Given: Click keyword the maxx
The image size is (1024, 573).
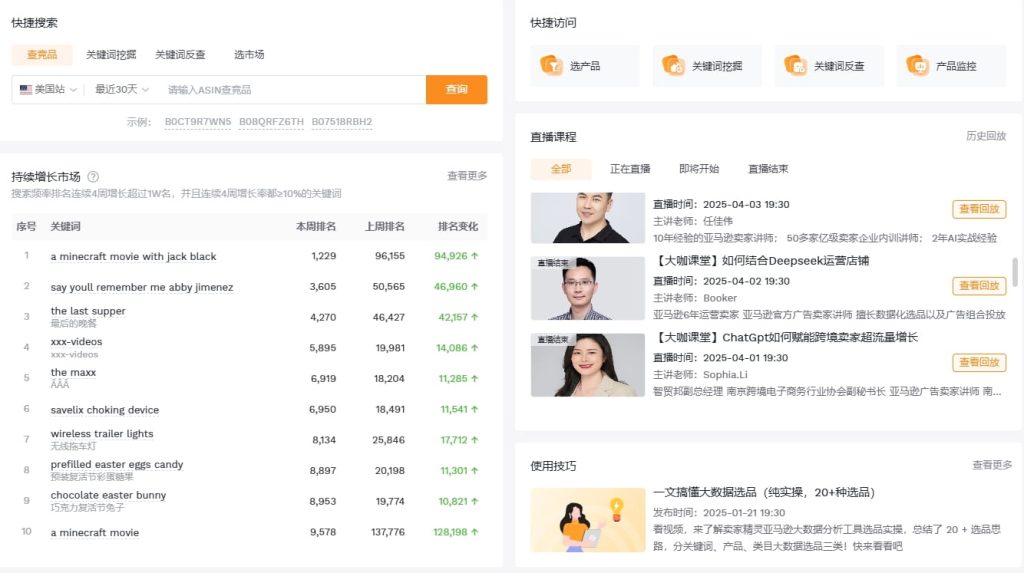Looking at the screenshot, I should coord(73,372).
